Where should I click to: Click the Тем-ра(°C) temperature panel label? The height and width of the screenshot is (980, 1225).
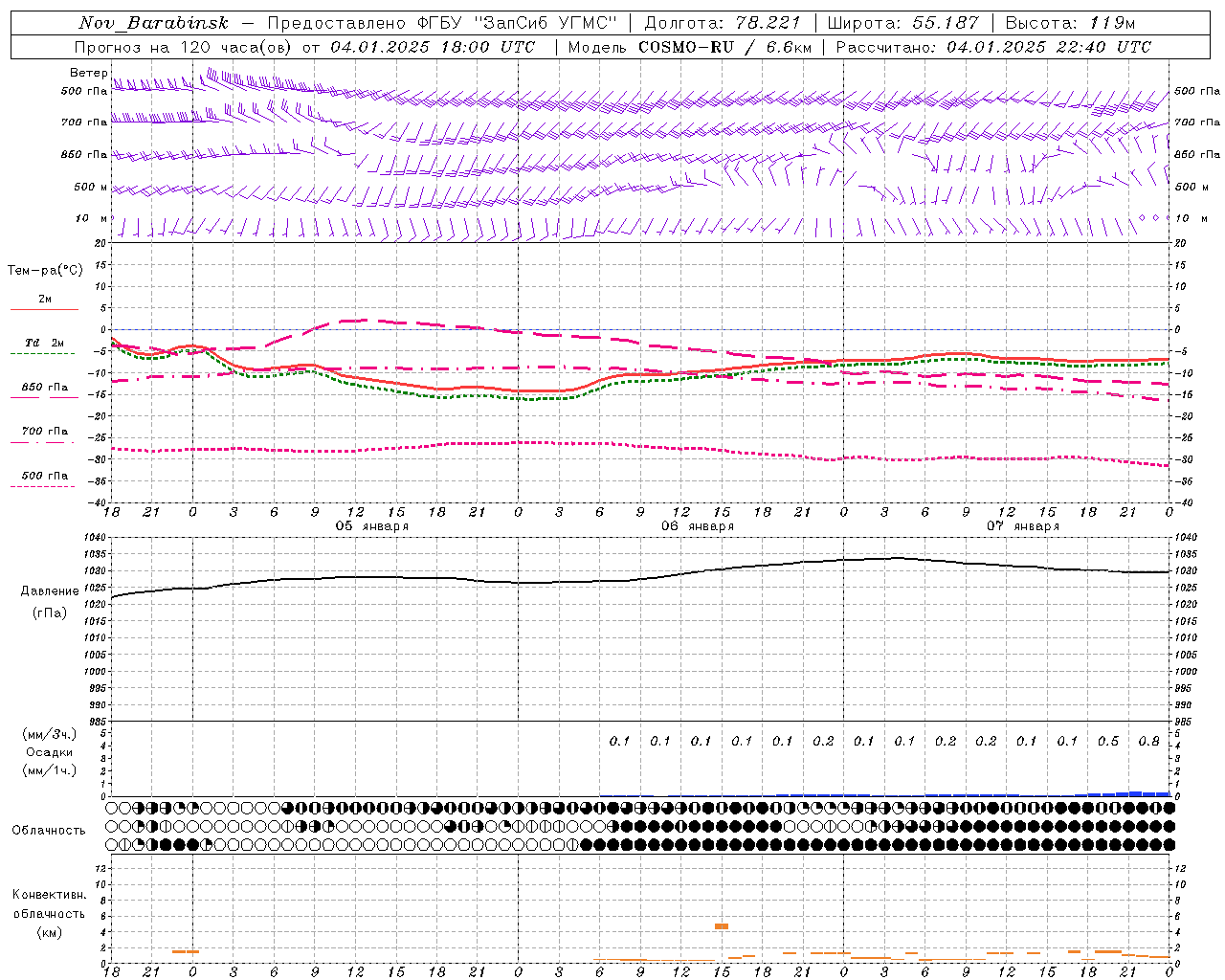45,270
